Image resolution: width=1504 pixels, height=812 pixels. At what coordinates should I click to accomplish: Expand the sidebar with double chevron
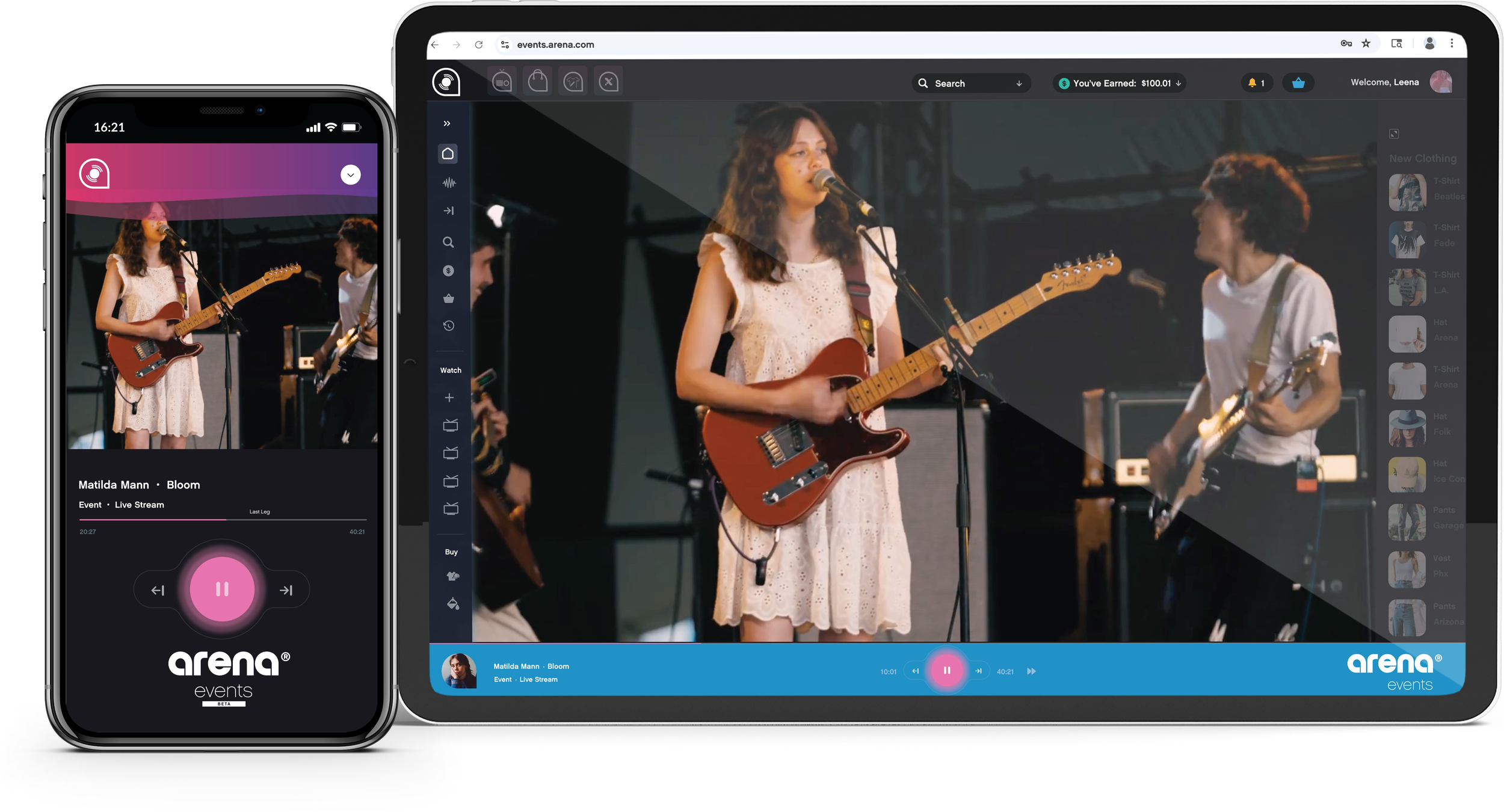coord(446,123)
